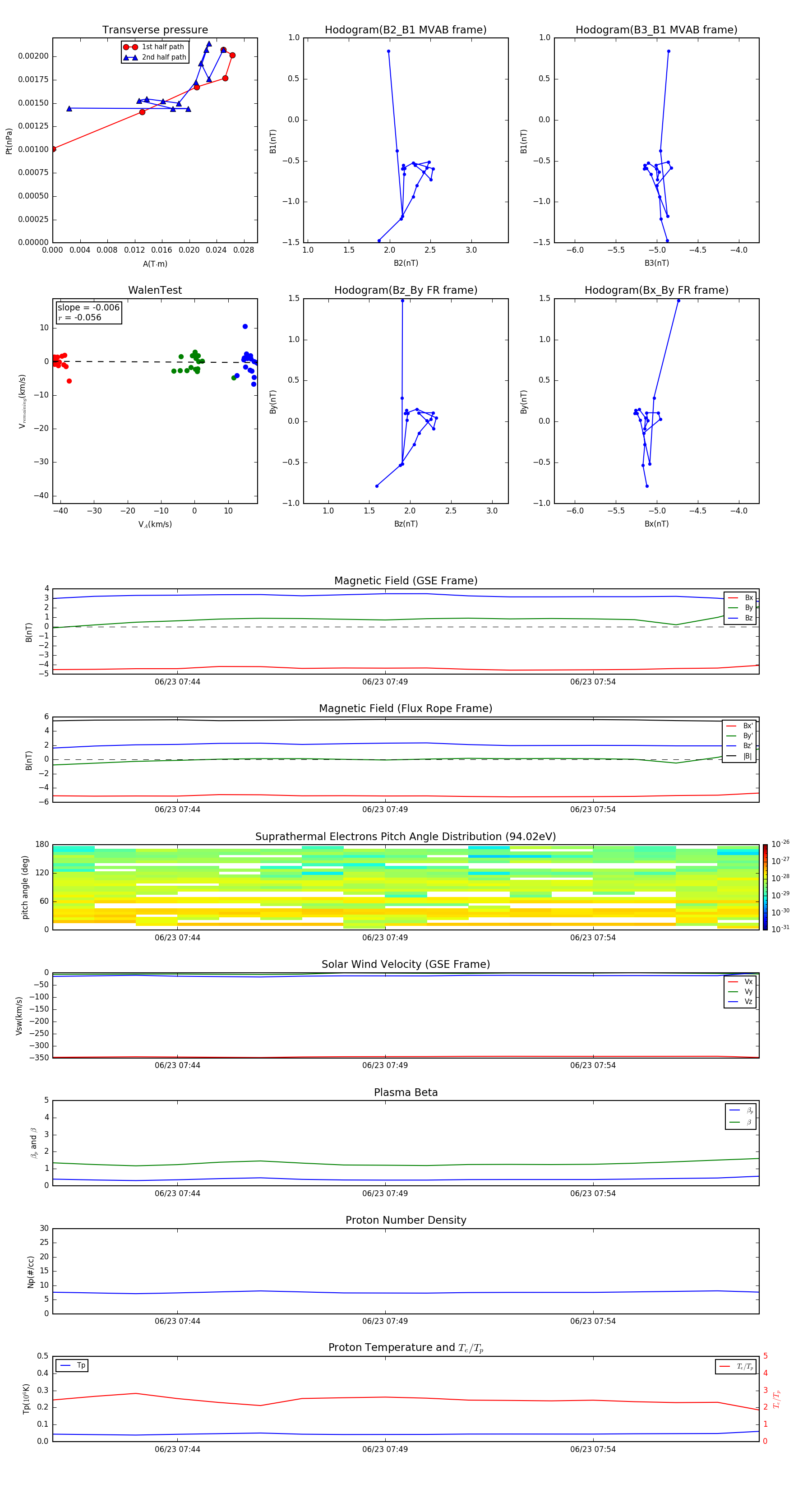This screenshot has height=1489, width=812.
Task: Click the Bx legend entry in GSE magnetic field panel
Action: coord(740,598)
